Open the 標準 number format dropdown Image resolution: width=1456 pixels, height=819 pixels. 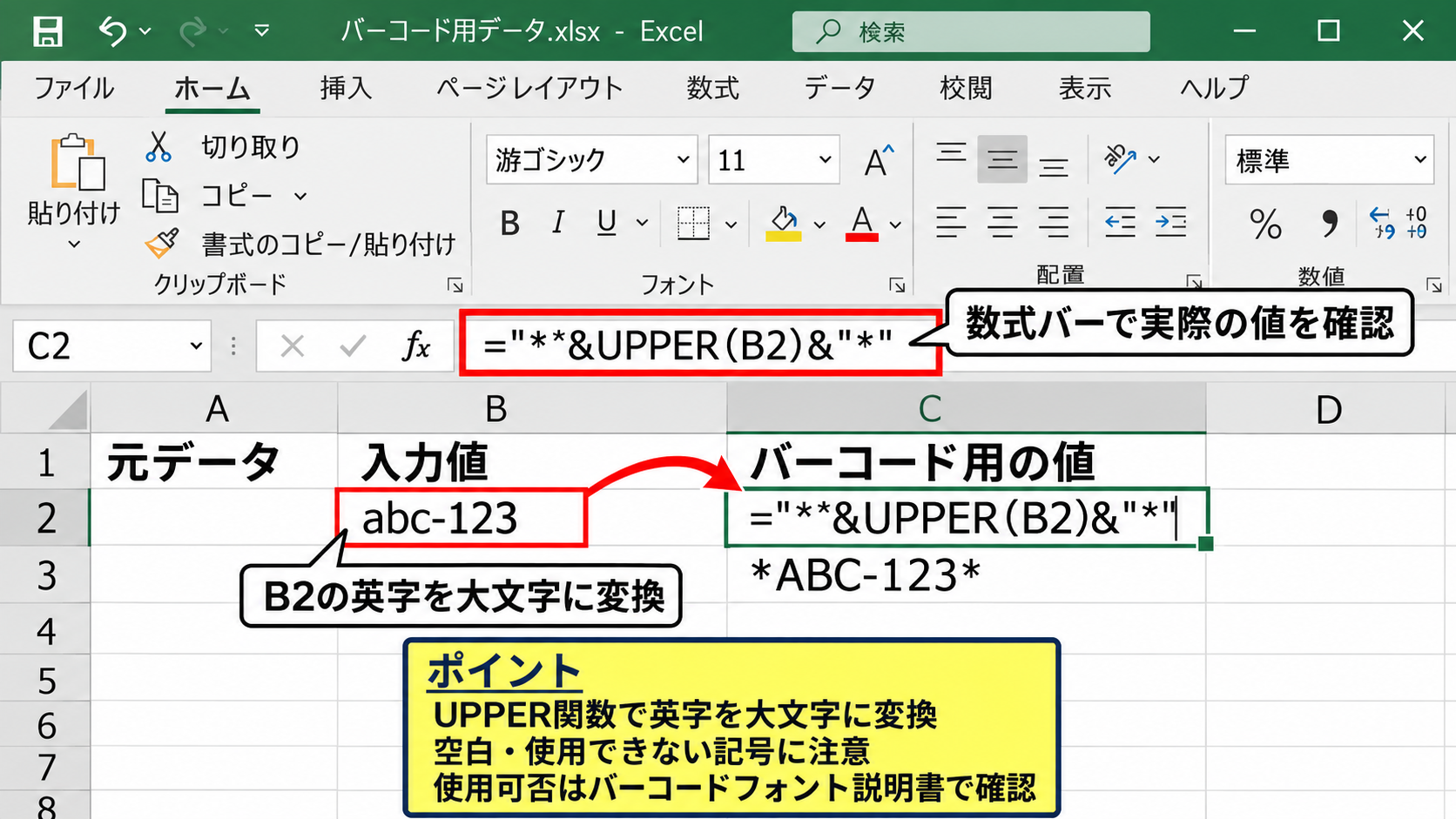point(1420,159)
